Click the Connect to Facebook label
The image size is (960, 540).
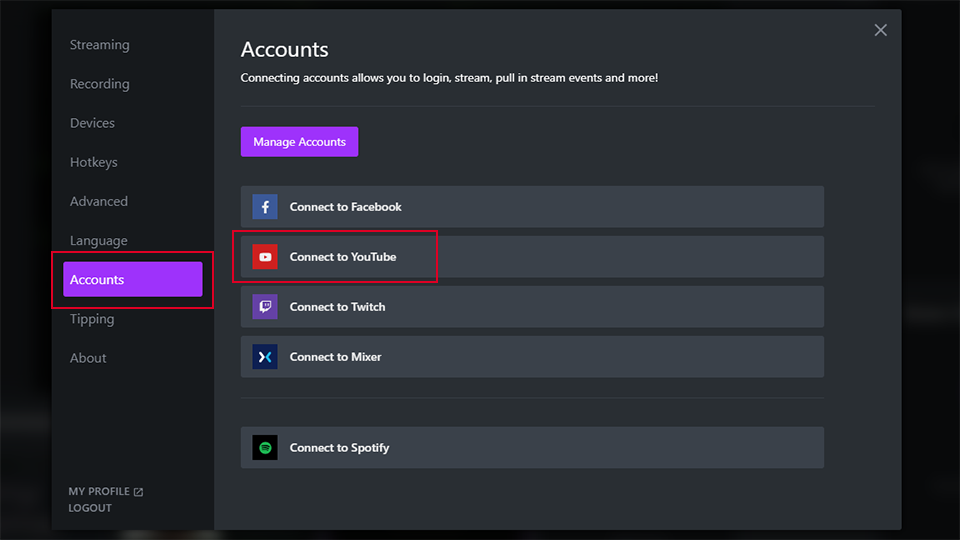coord(345,207)
